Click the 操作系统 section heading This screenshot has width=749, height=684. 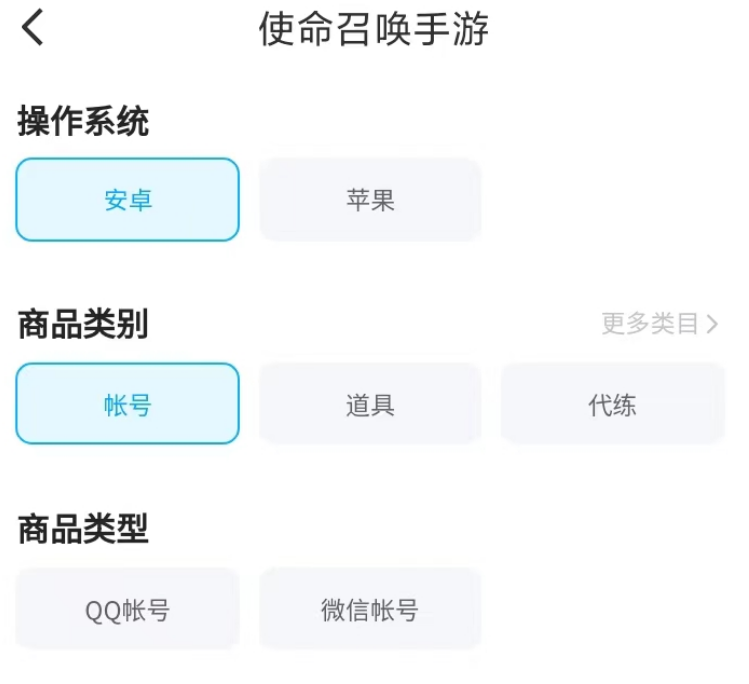point(83,122)
